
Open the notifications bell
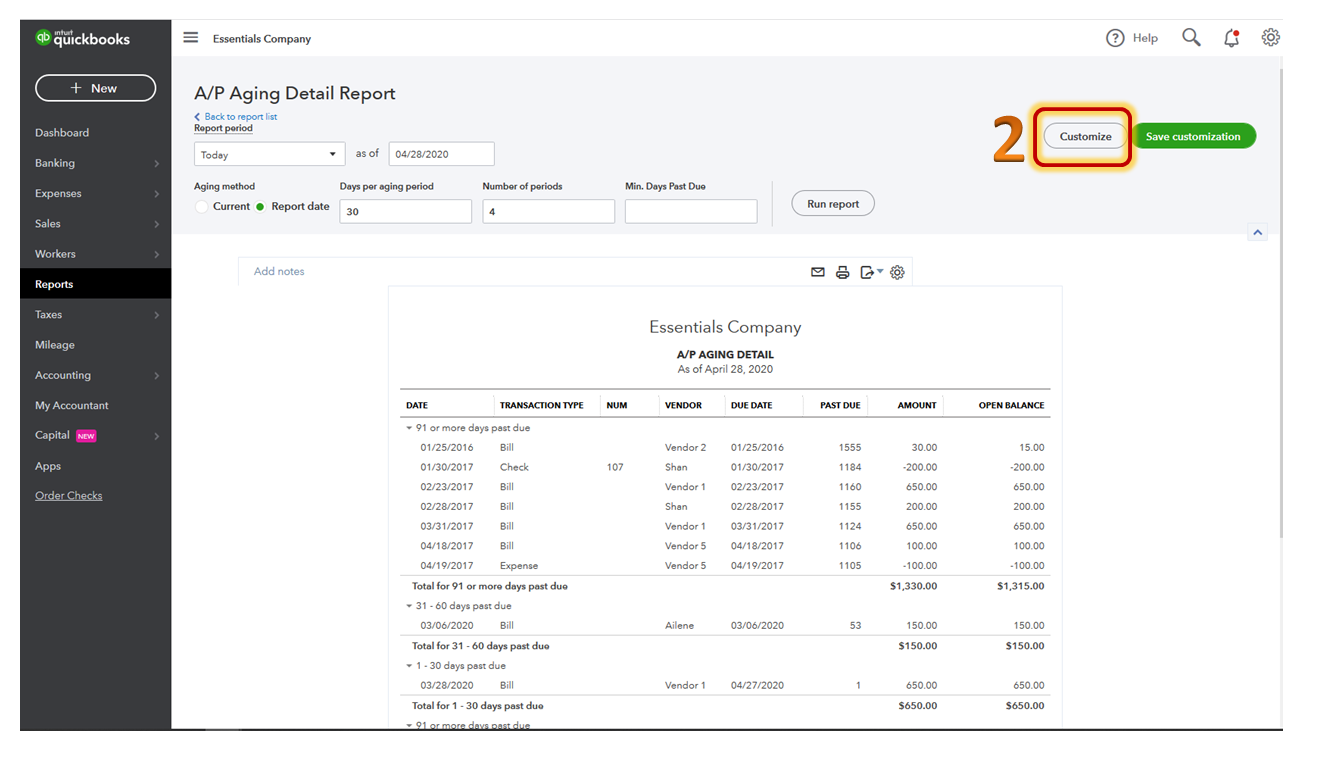[x=1231, y=37]
